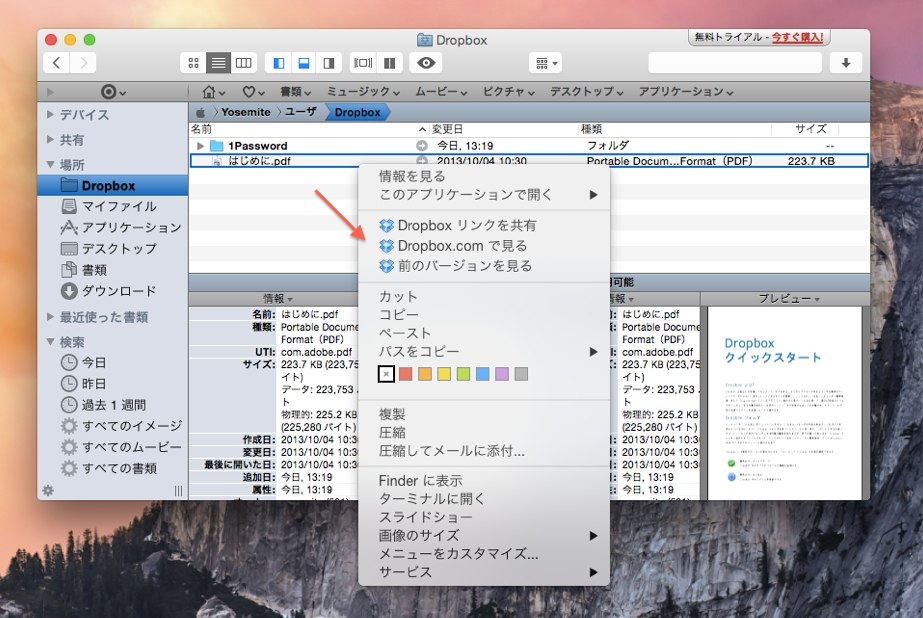
Task: Toggle the left sidebar panel
Action: click(x=279, y=63)
